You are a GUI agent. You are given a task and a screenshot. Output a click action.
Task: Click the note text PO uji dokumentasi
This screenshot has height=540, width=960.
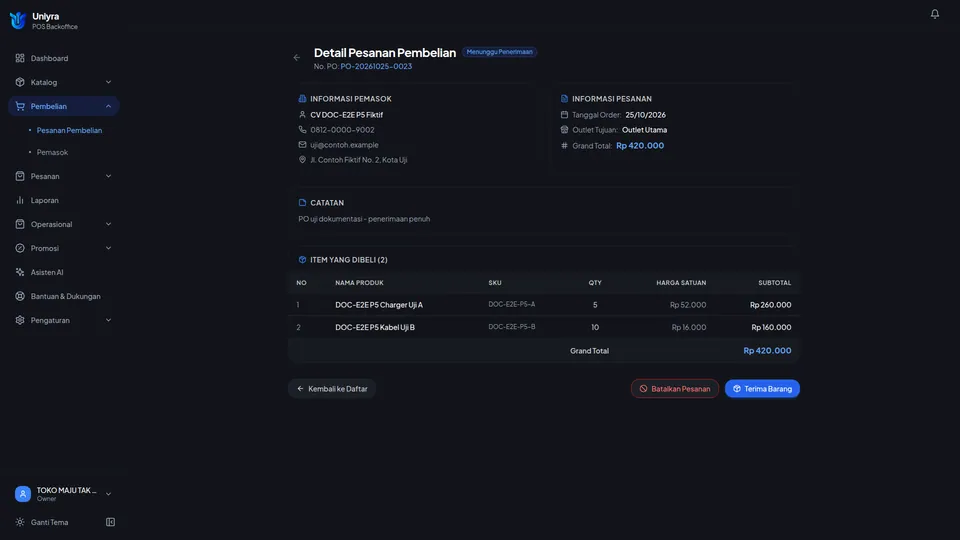tap(364, 219)
